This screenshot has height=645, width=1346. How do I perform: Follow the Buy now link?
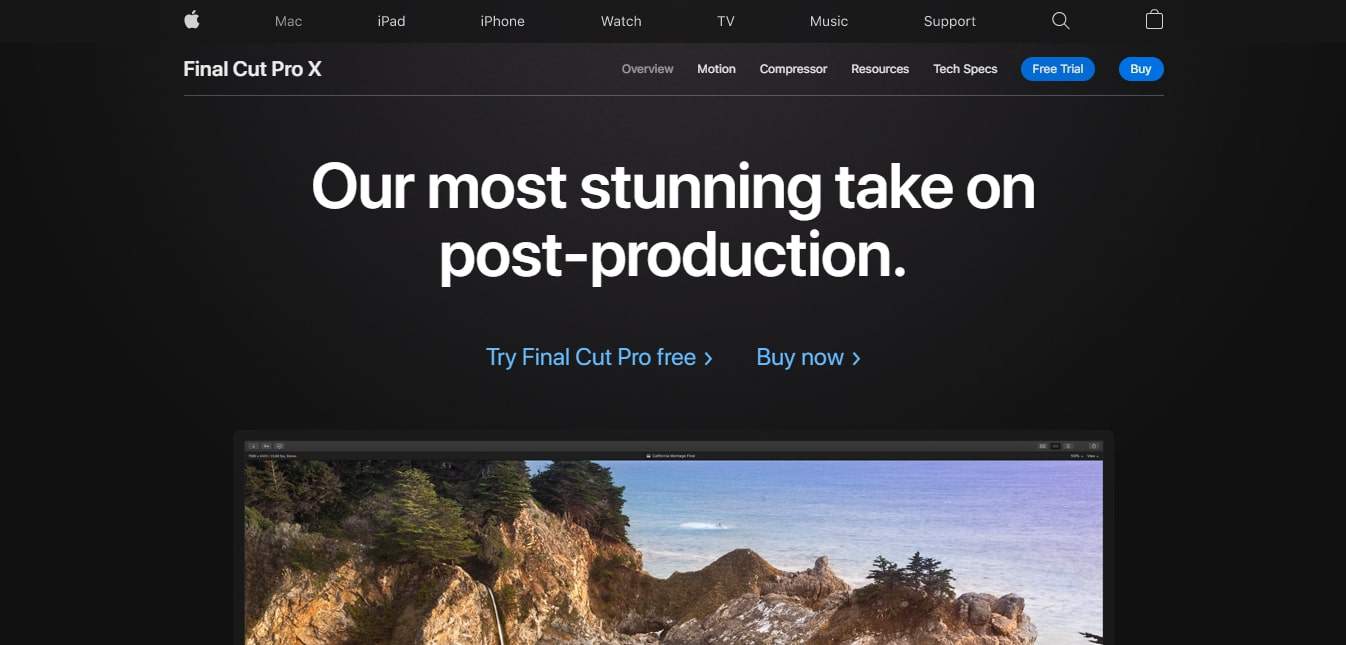pyautogui.click(x=808, y=357)
